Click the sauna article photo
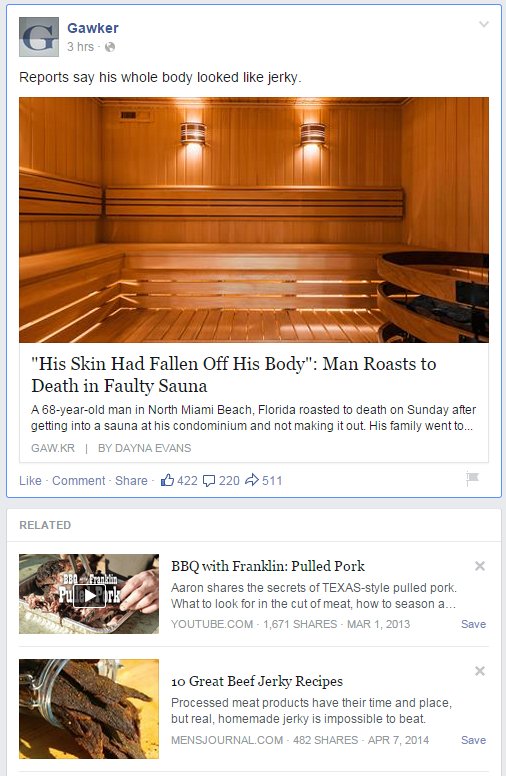This screenshot has width=506, height=776. click(x=254, y=220)
